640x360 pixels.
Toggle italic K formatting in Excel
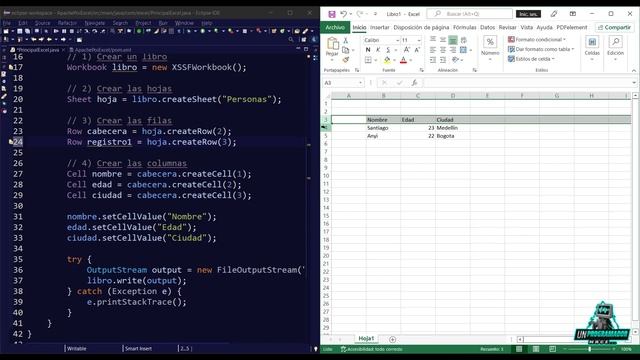point(378,50)
